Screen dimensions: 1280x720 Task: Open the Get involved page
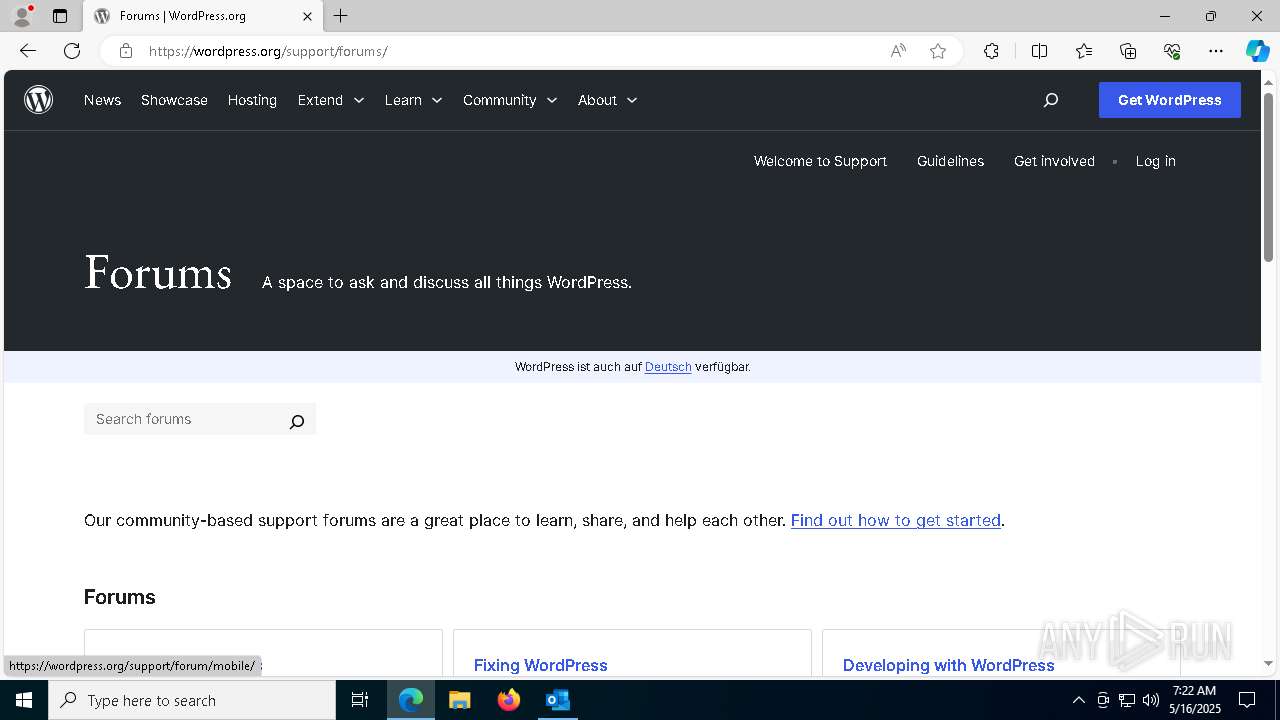click(1054, 161)
